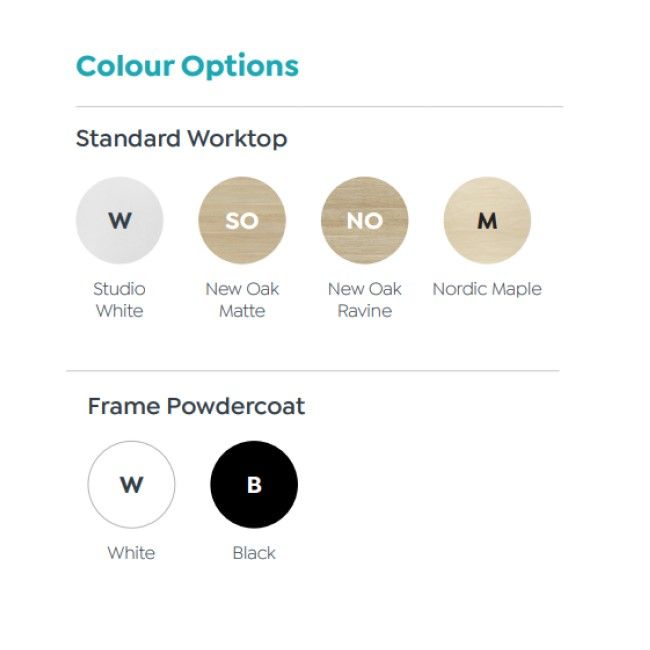The height and width of the screenshot is (650, 650).
Task: Choose the White frame powdercoat swatch
Action: point(131,485)
